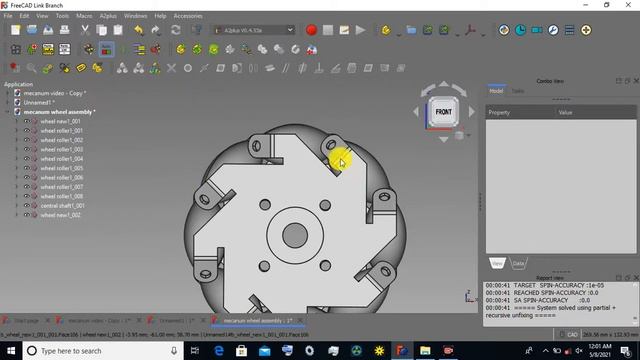Open the Accessories menu
This screenshot has width=640, height=360.
coord(188,16)
